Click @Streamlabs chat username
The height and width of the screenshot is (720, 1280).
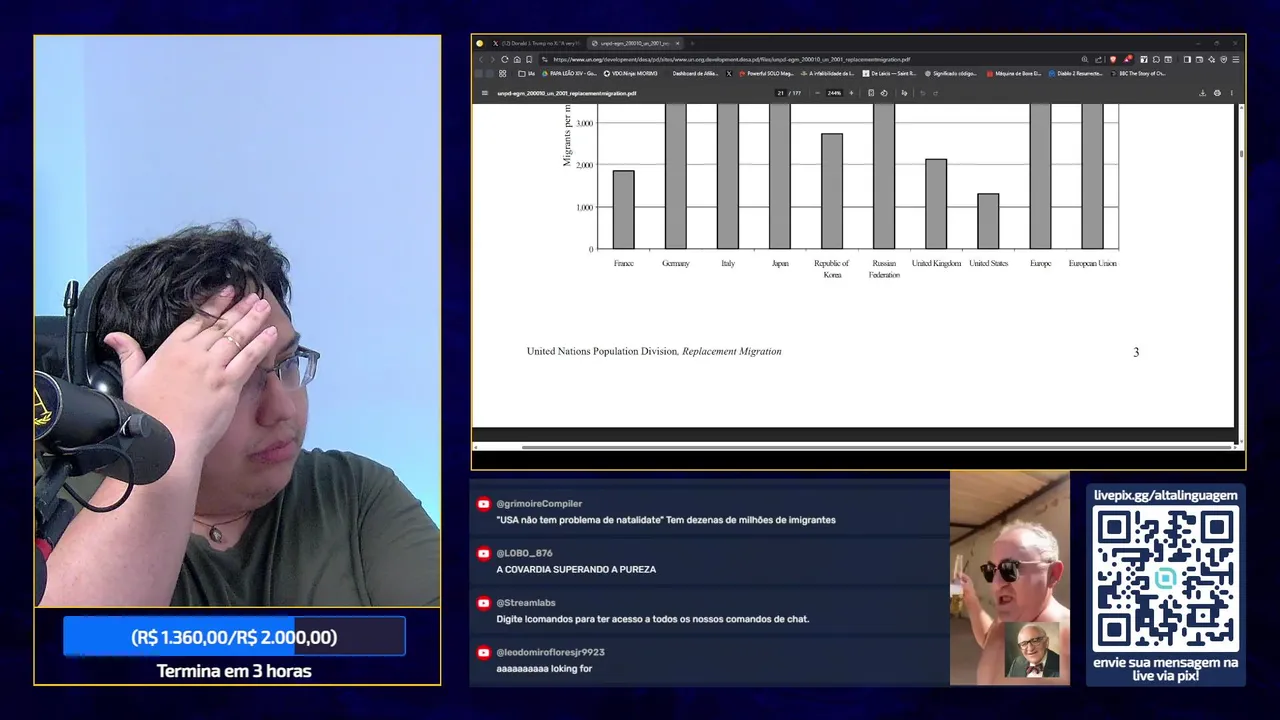pyautogui.click(x=526, y=603)
